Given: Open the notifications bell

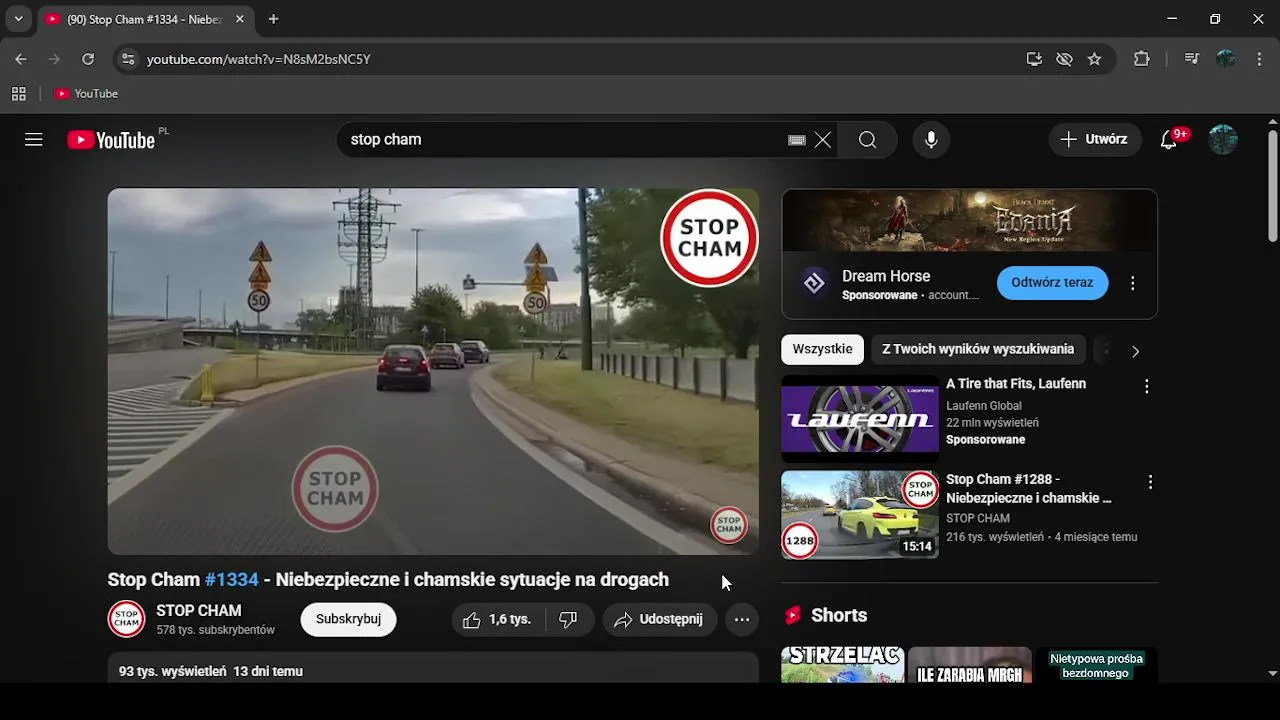Looking at the screenshot, I should (1169, 140).
